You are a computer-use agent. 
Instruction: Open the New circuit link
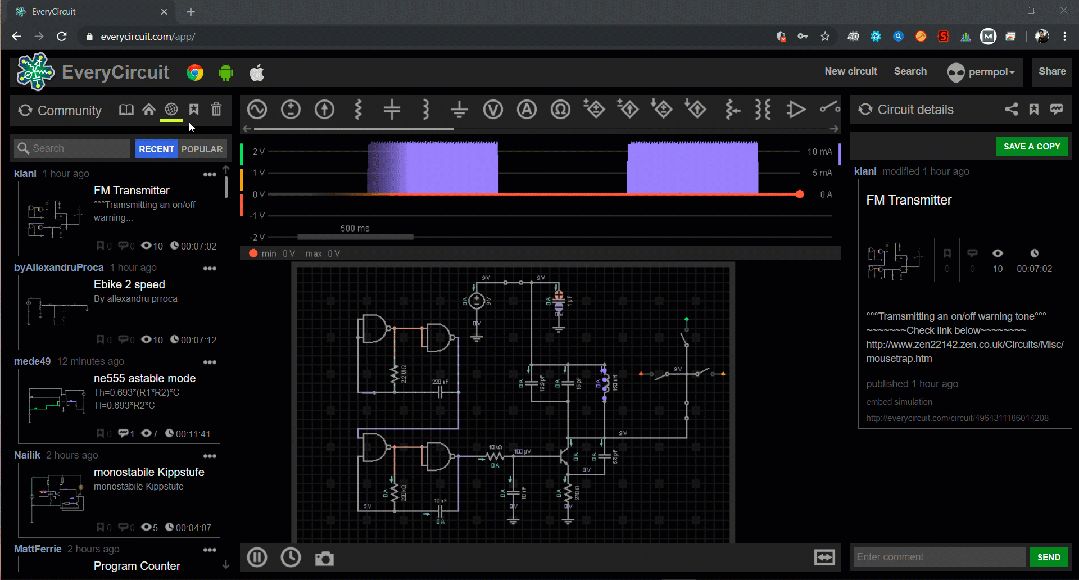click(851, 72)
